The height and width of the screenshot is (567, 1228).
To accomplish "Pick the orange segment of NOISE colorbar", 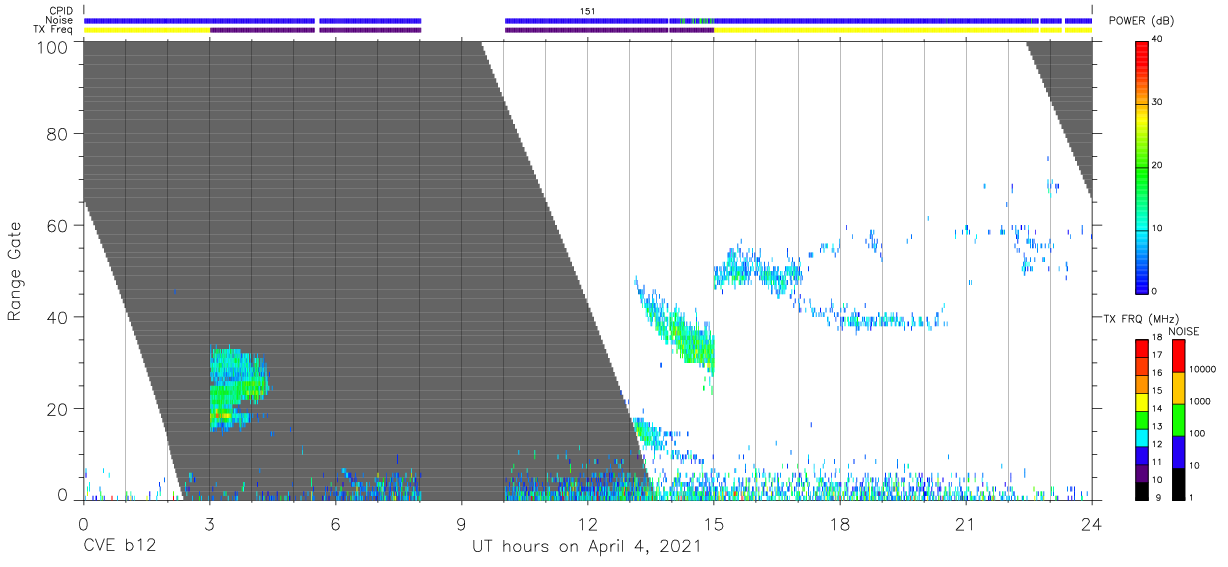I will tap(1178, 388).
